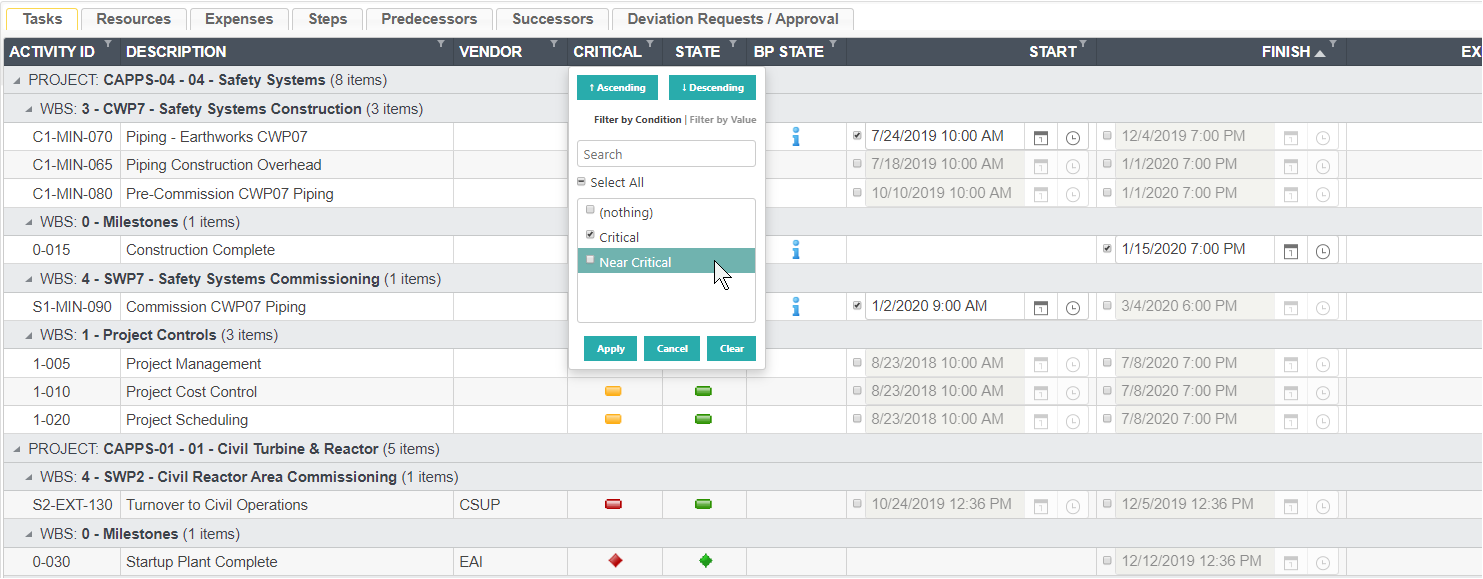This screenshot has height=579, width=1483.
Task: Click red diamond critical icon for Startup Plant Complete
Action: click(x=615, y=561)
